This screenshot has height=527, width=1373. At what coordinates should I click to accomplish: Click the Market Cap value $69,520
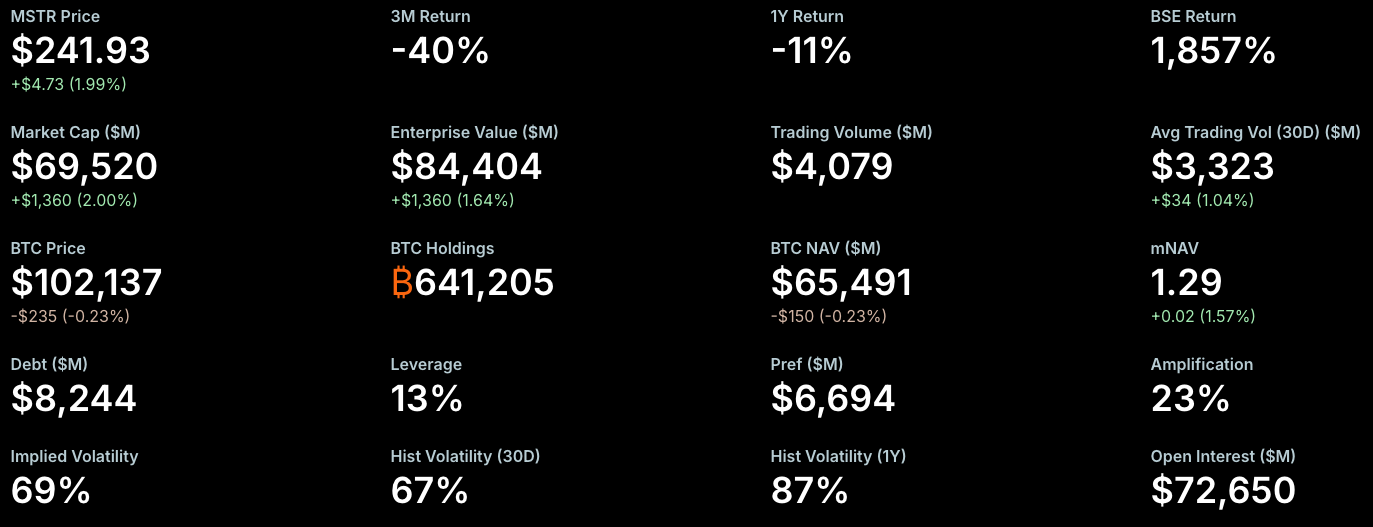click(84, 166)
